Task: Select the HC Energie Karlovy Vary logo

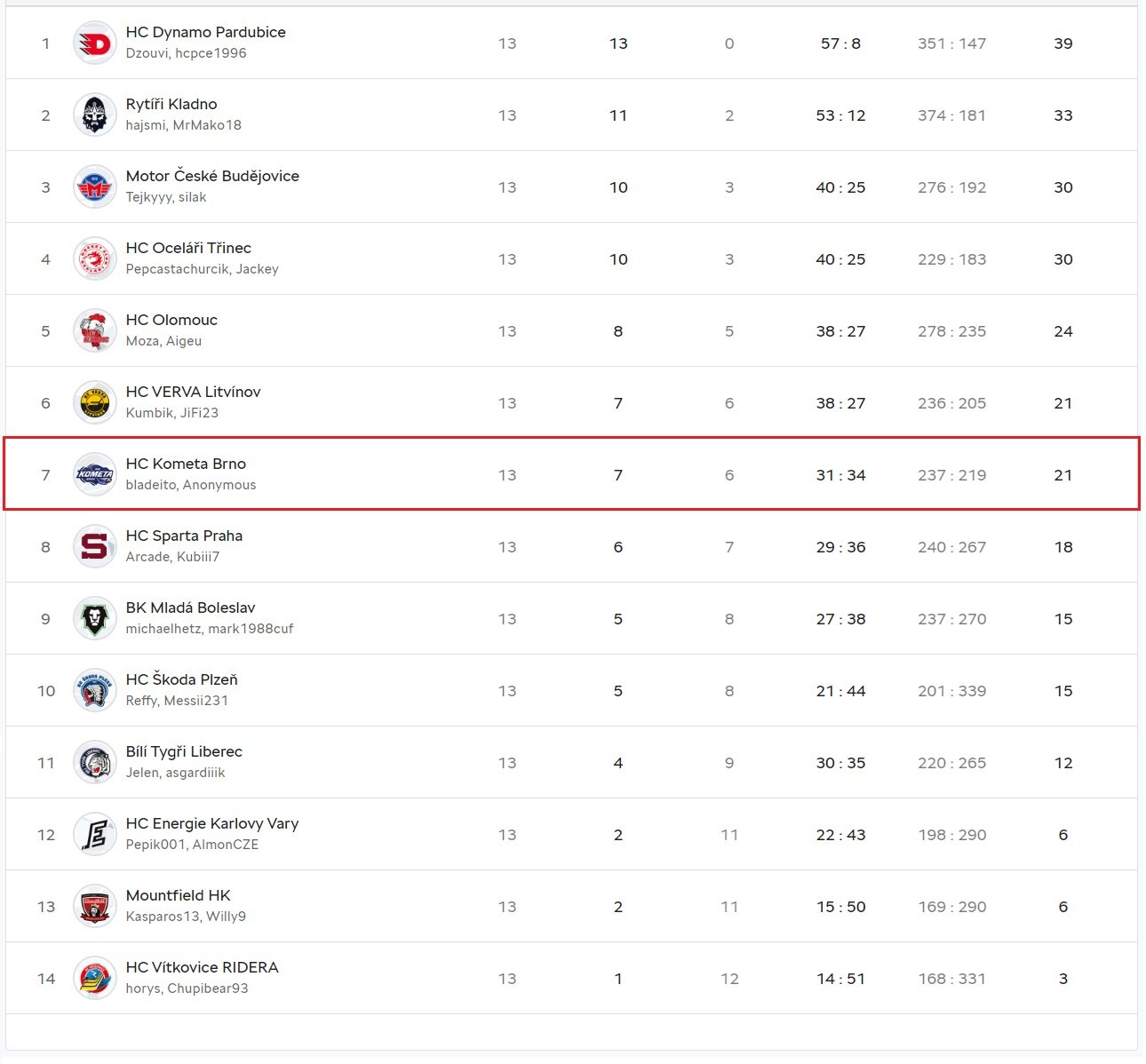Action: pyautogui.click(x=94, y=835)
